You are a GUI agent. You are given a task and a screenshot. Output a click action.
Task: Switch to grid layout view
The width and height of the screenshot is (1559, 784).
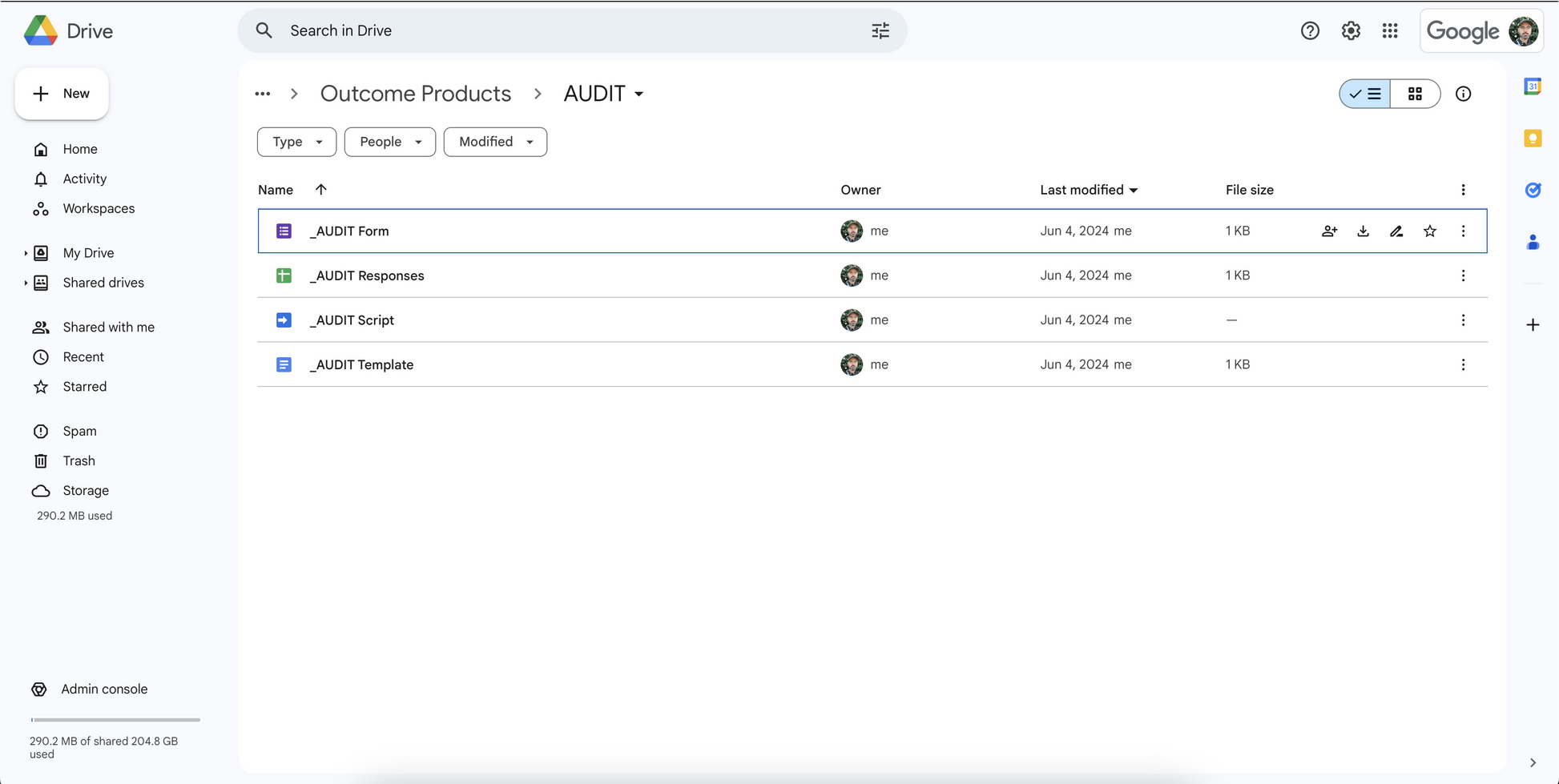click(x=1416, y=94)
